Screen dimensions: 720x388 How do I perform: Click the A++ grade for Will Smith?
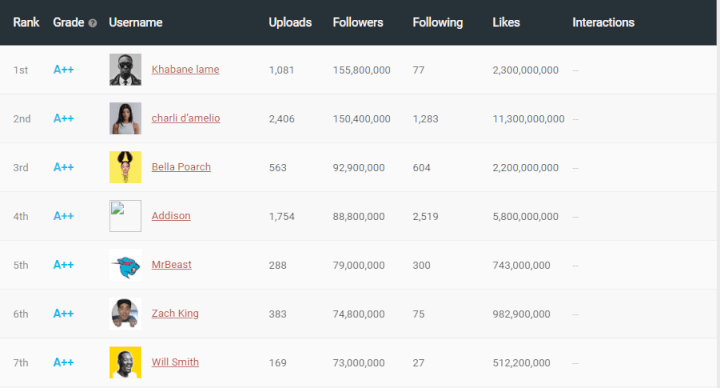[x=63, y=362]
